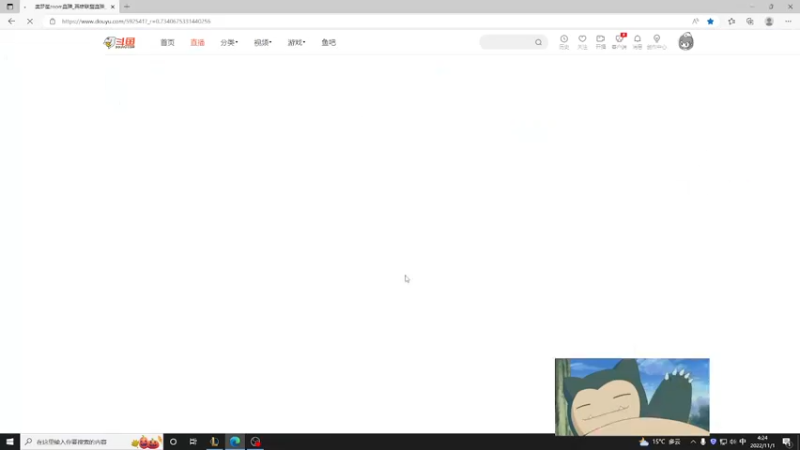The image size is (800, 450).
Task: Click the screen recorder taskbar icon
Action: 255,442
